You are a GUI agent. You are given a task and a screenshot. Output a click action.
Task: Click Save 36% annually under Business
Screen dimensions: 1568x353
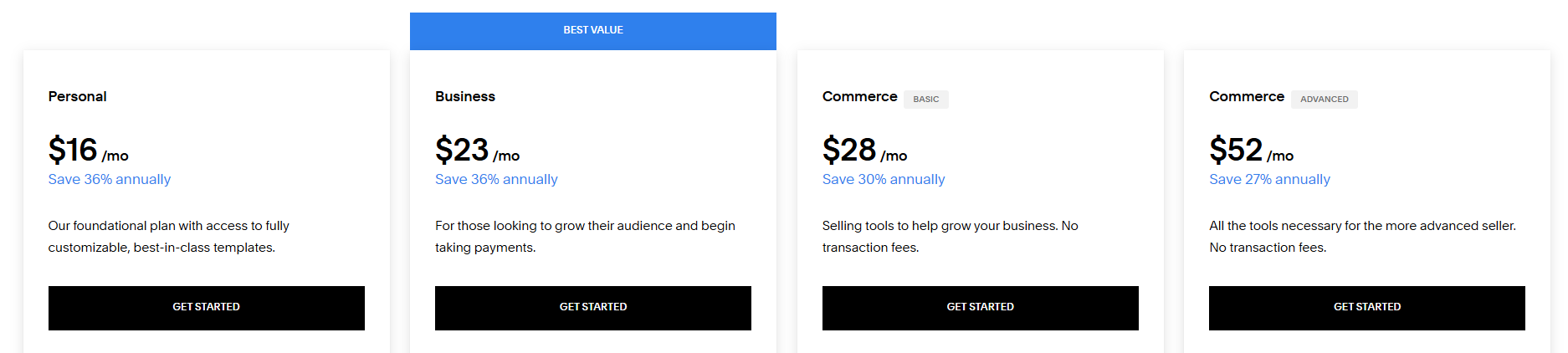tap(496, 179)
